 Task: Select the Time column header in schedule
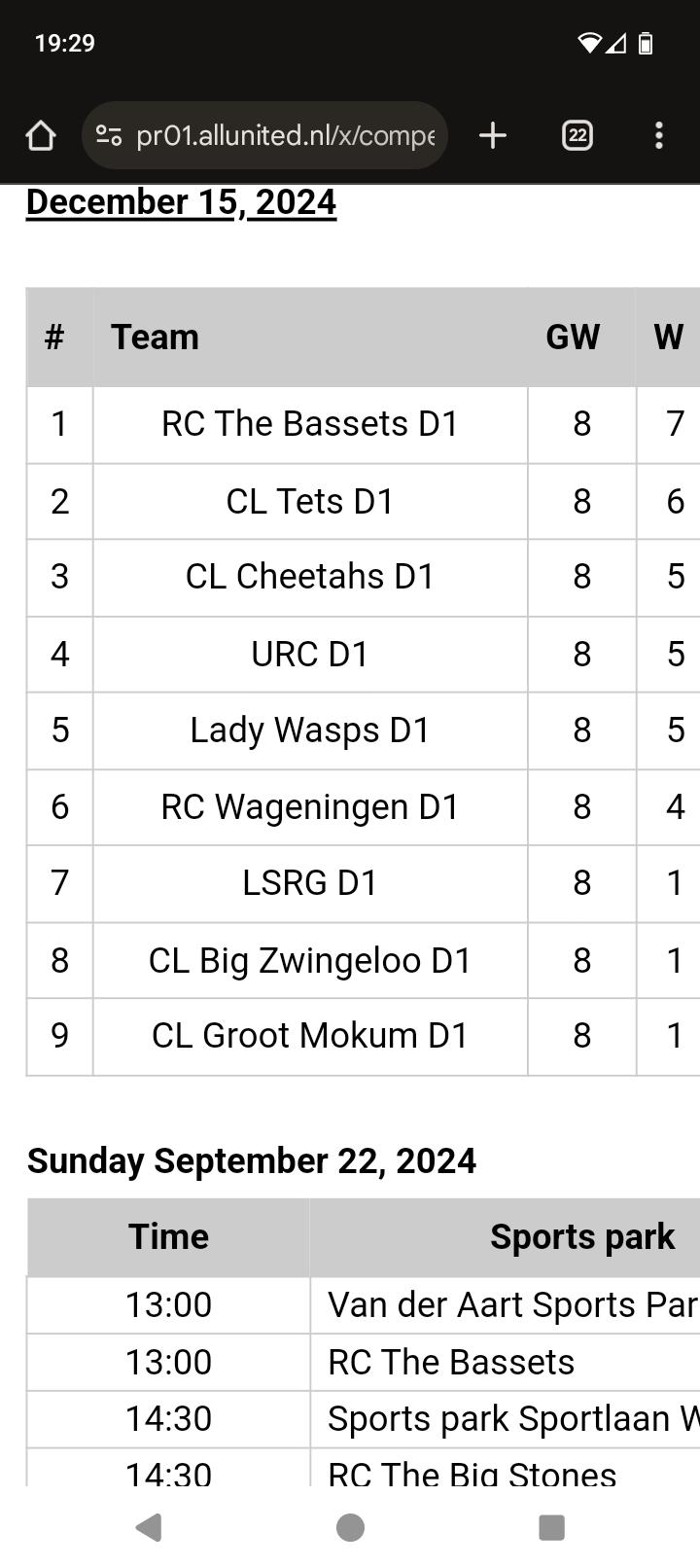(168, 1236)
